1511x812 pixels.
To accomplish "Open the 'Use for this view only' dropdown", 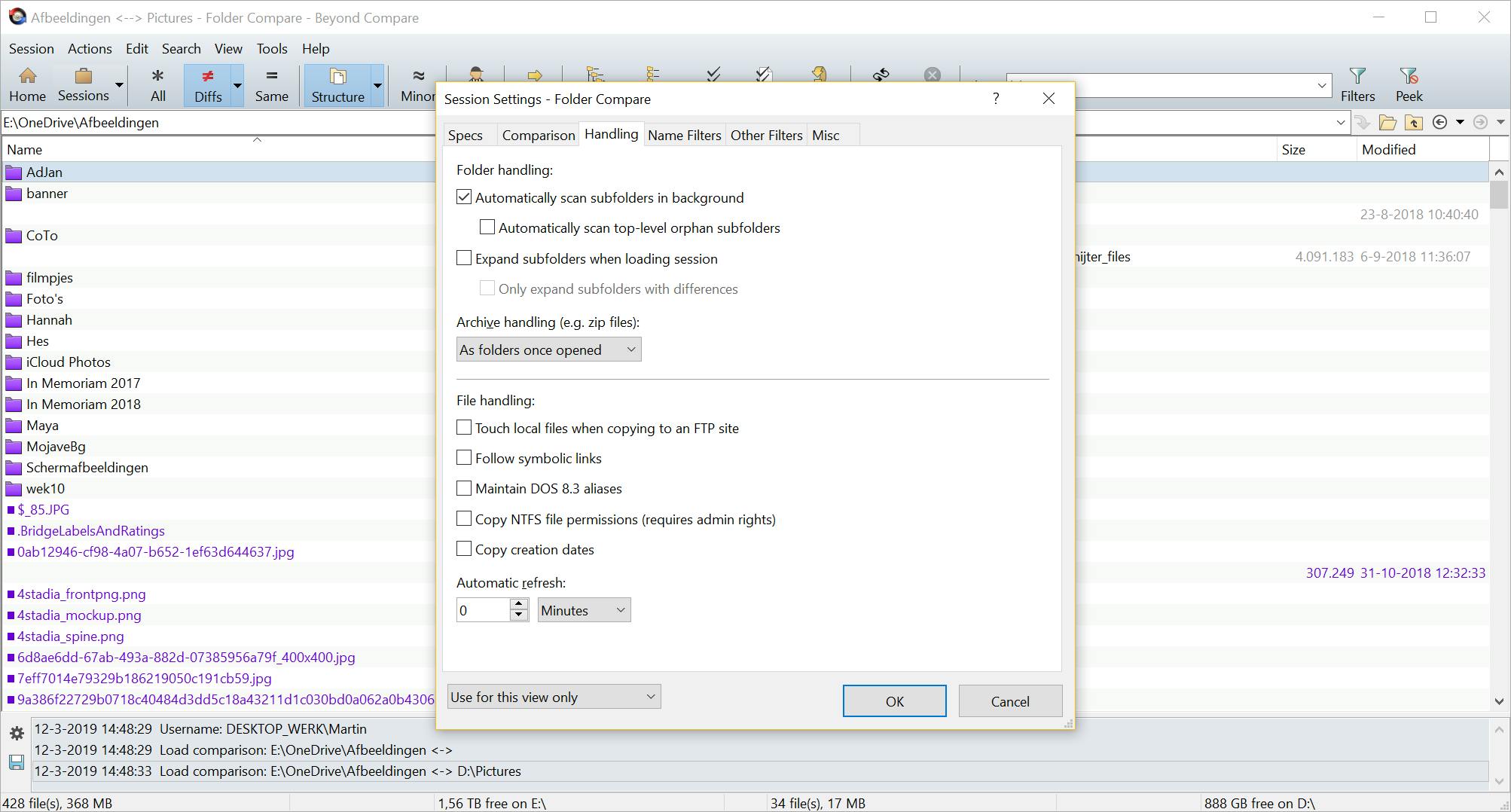I will (x=554, y=697).
